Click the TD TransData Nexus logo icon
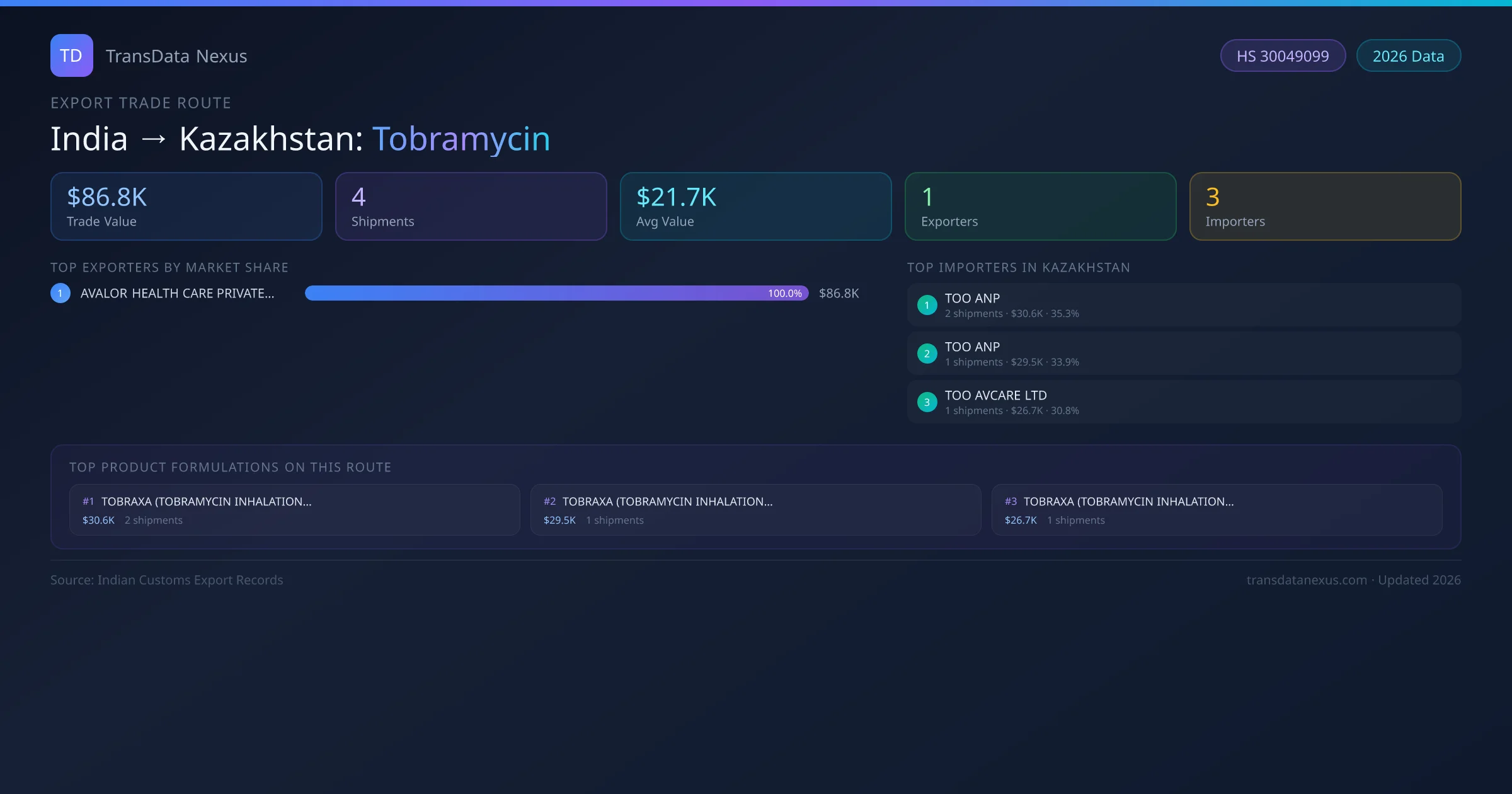The width and height of the screenshot is (1512, 794). (71, 55)
